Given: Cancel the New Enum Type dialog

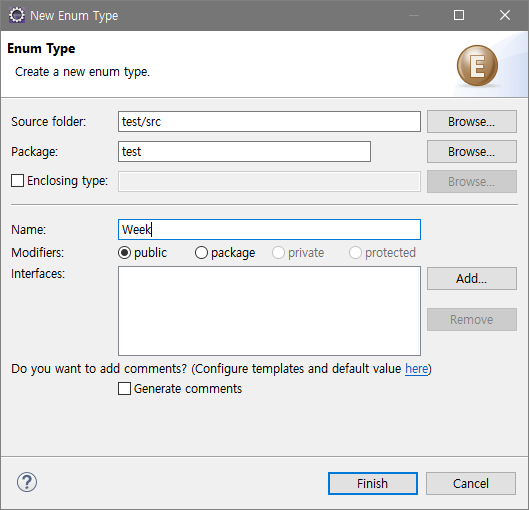Looking at the screenshot, I should 471,483.
